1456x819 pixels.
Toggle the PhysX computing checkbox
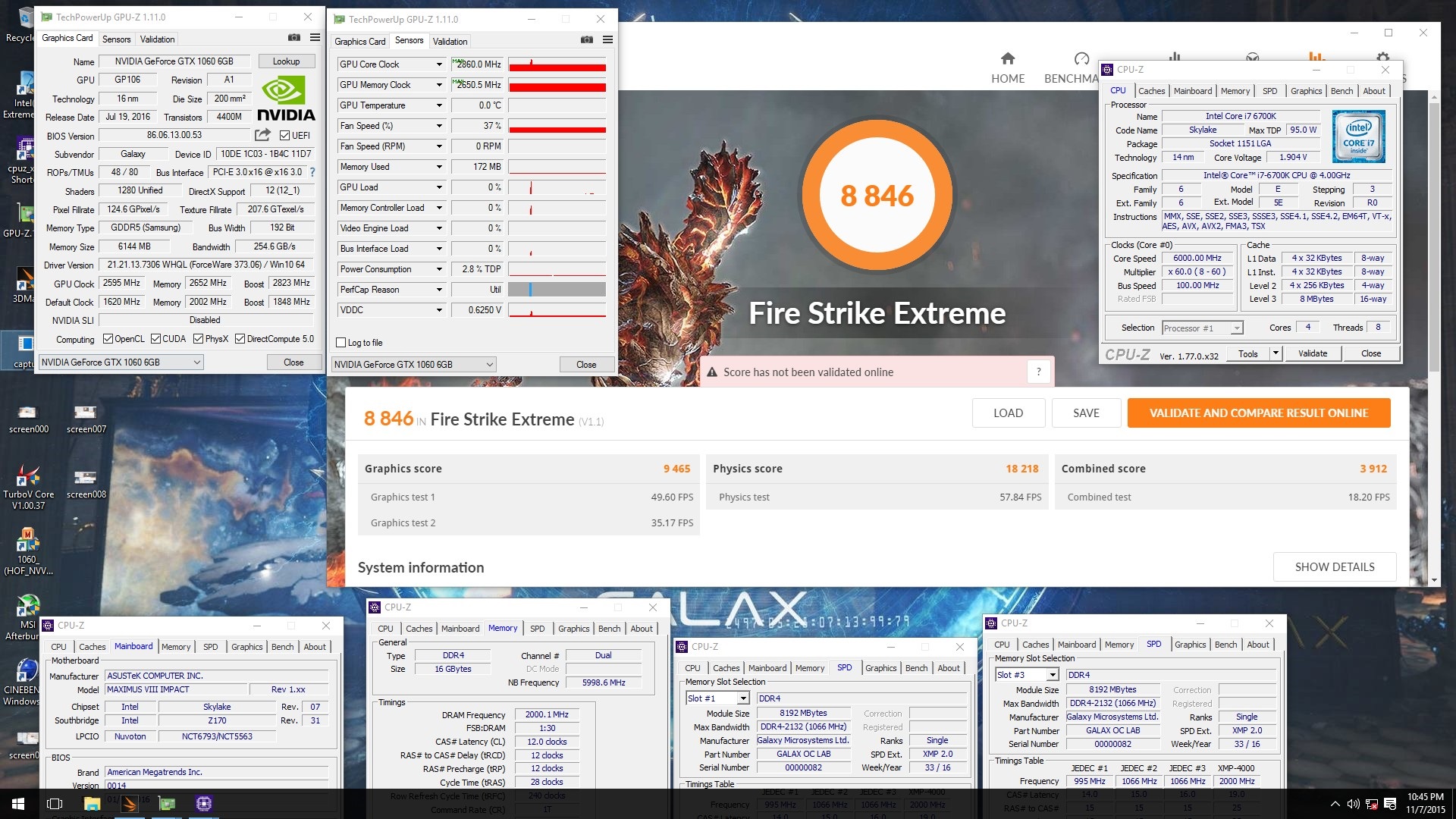(x=198, y=339)
